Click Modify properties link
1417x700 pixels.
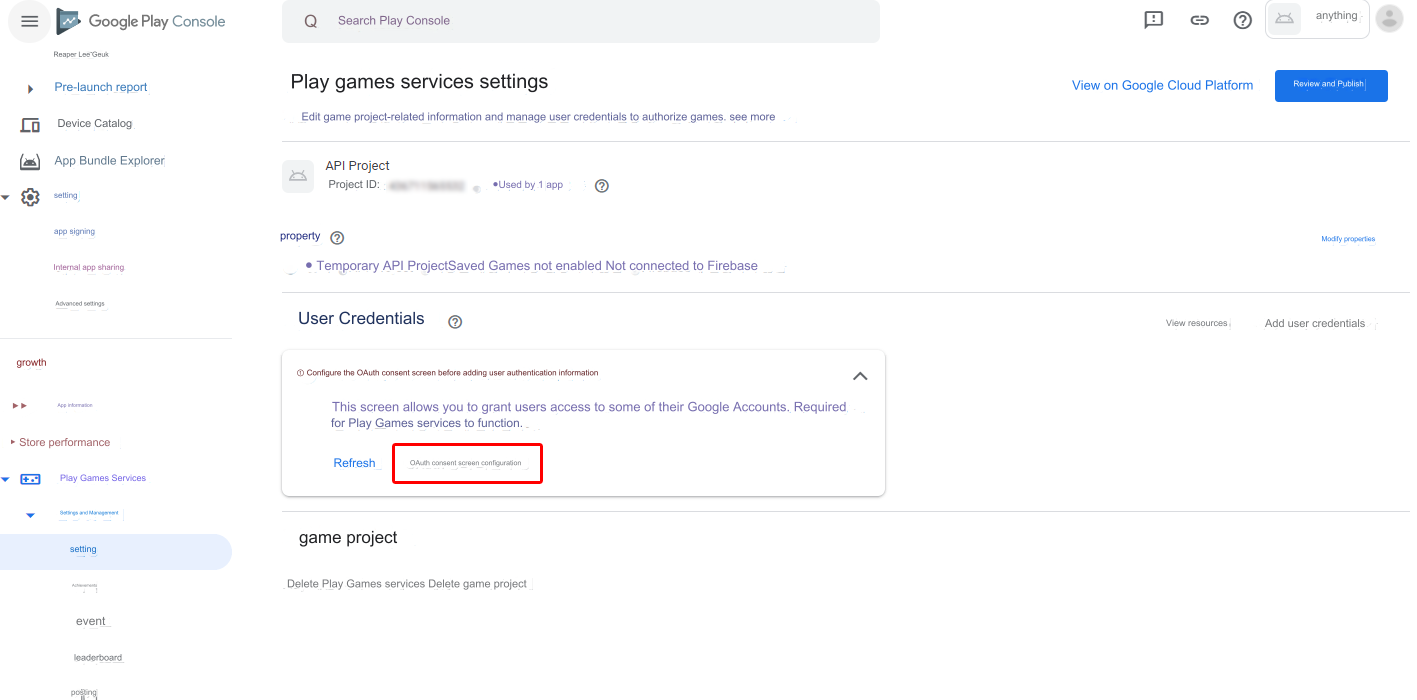pyautogui.click(x=1348, y=239)
